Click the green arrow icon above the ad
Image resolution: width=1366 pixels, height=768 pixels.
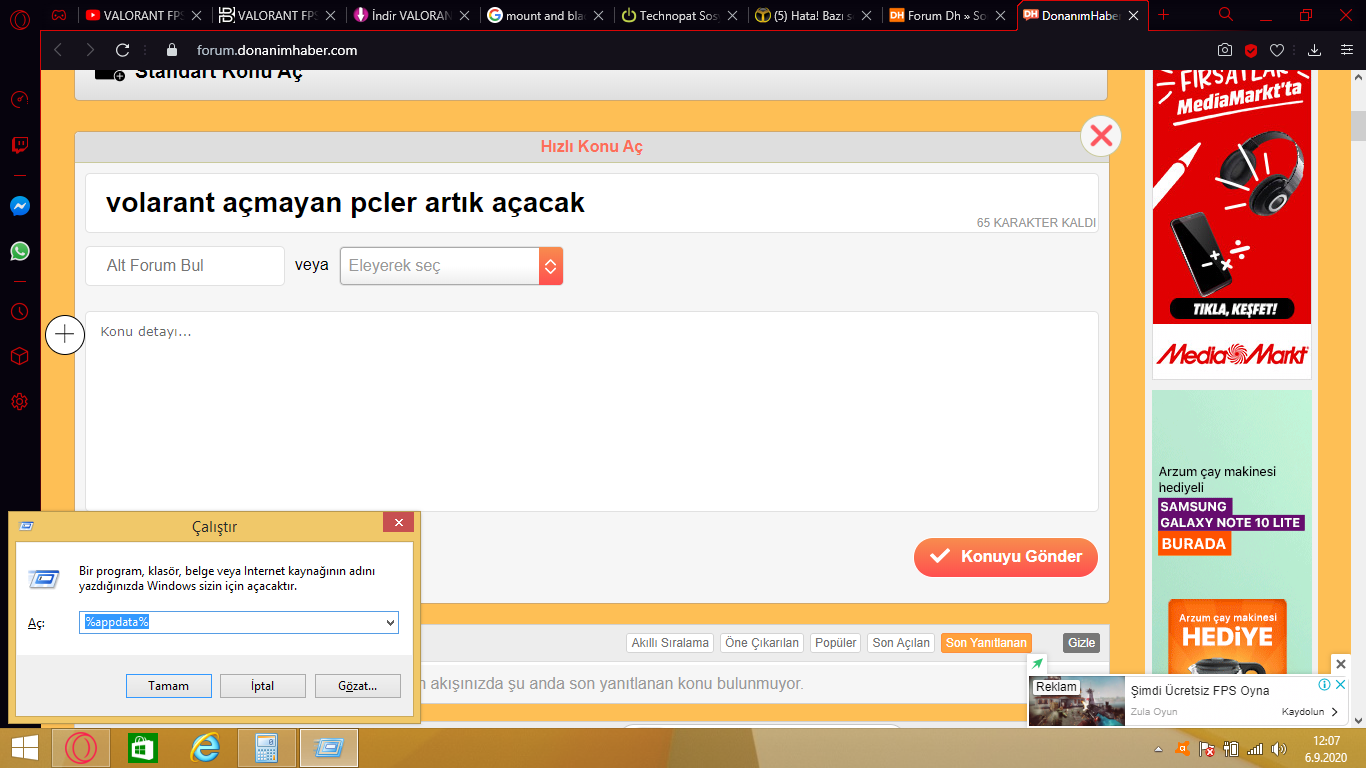tap(1038, 664)
